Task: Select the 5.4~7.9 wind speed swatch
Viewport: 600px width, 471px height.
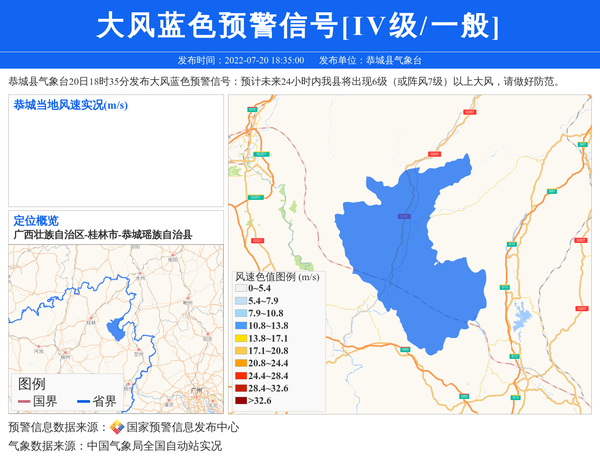Action: tap(240, 301)
